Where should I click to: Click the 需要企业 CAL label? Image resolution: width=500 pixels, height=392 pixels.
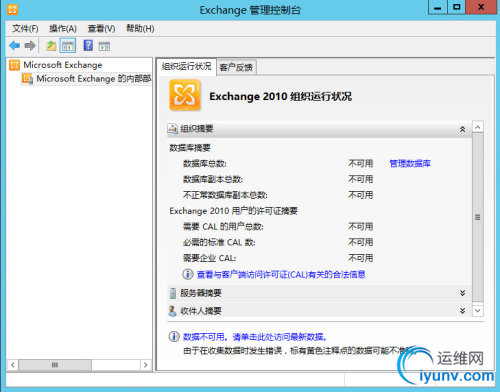pos(209,258)
